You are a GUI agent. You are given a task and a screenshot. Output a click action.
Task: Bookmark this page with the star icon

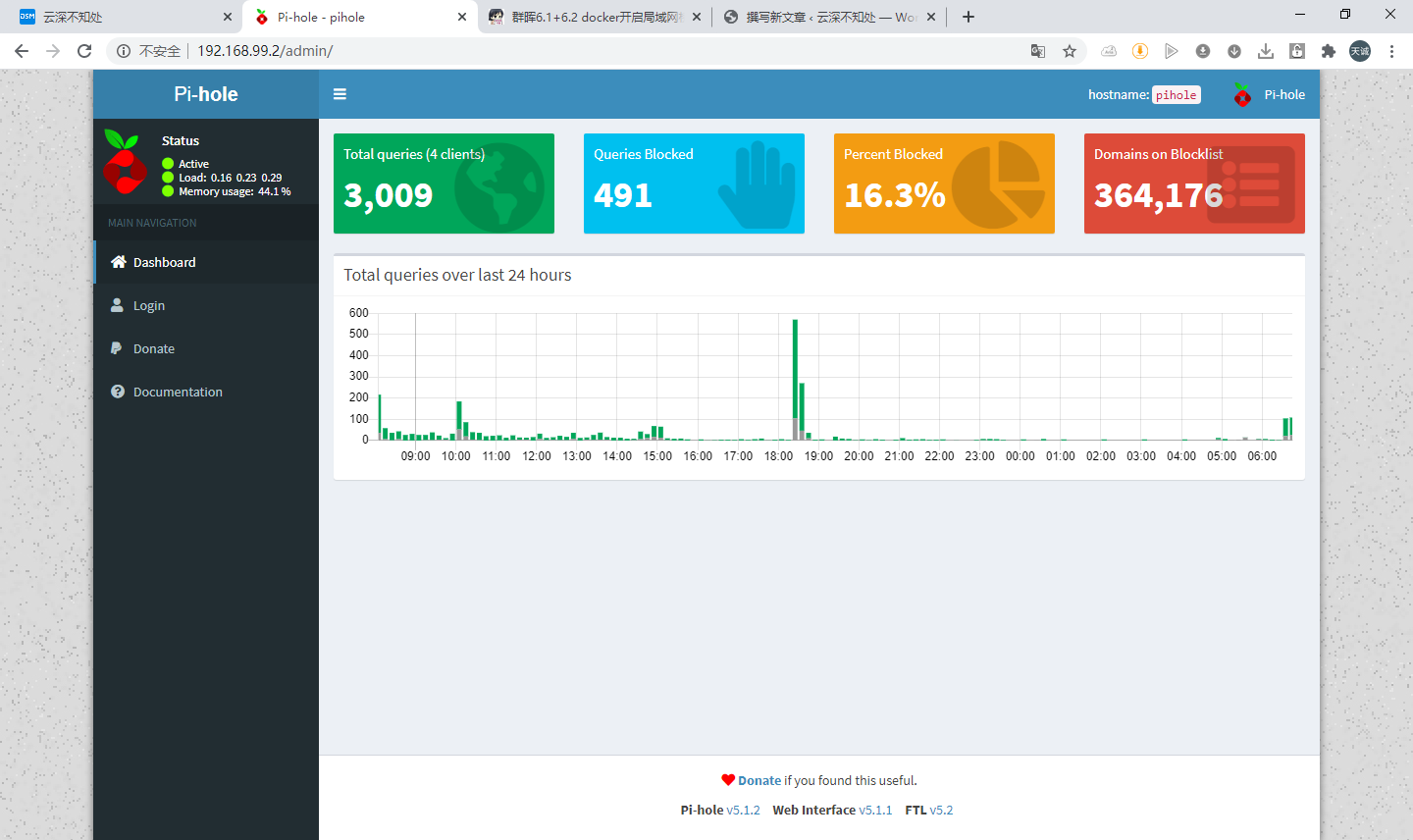pos(1070,51)
